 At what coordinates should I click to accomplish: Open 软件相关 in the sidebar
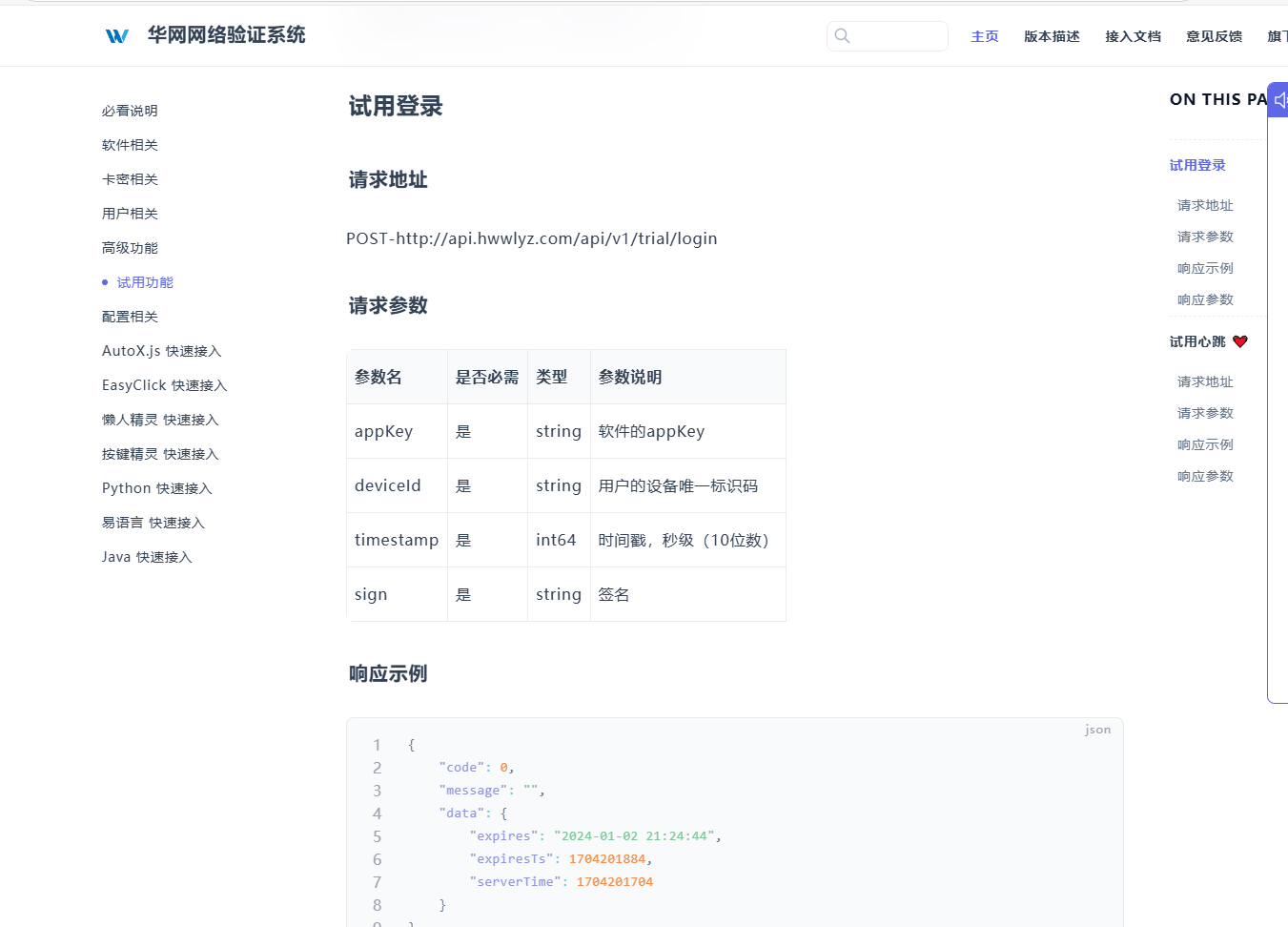(130, 145)
